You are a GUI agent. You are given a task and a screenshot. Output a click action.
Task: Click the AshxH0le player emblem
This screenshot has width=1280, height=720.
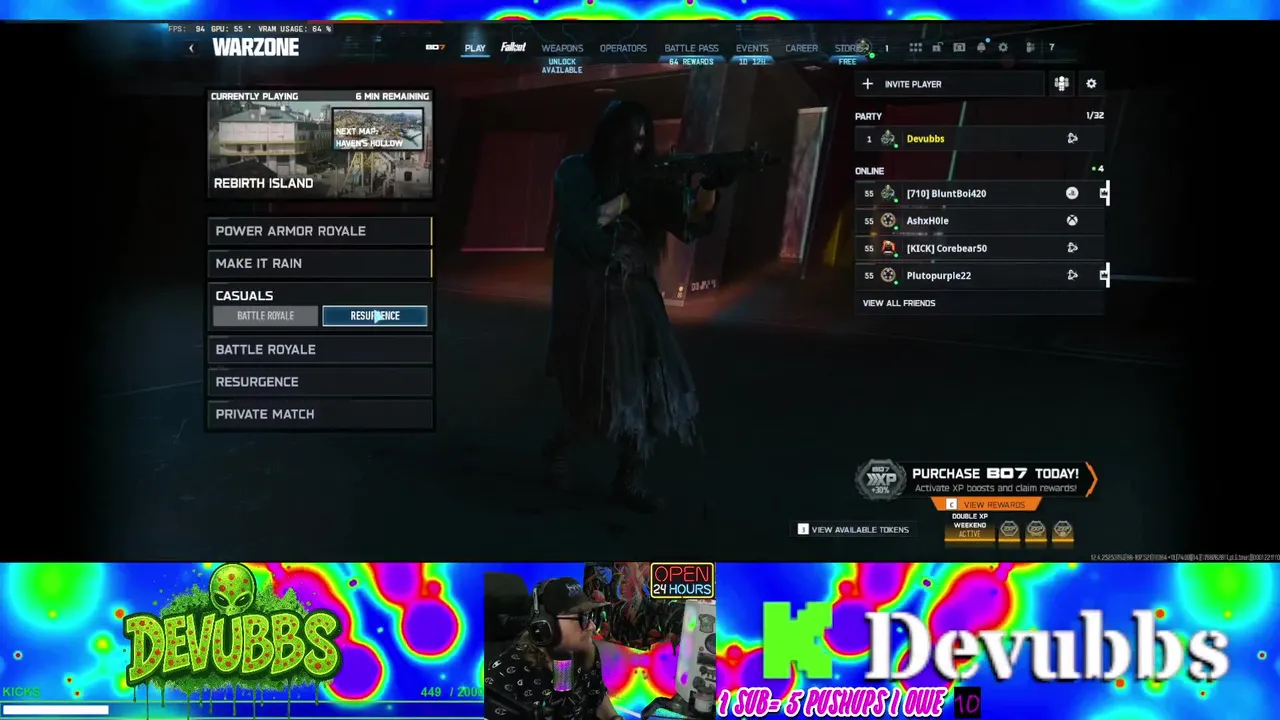888,221
